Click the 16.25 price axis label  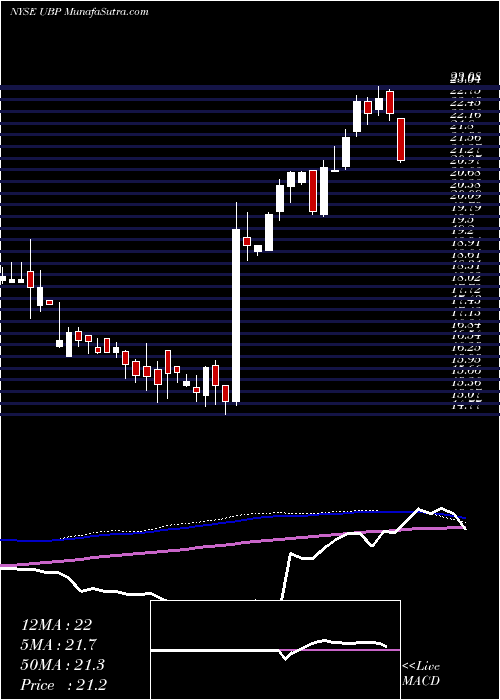tap(466, 348)
